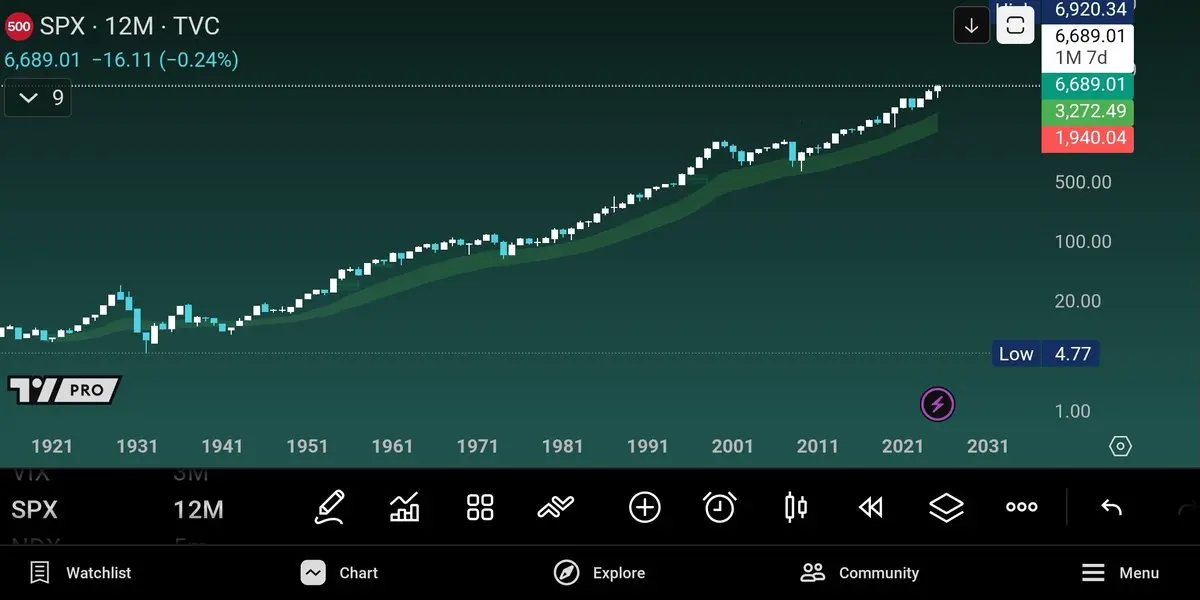
Task: Tap the SPX symbol in bottom toolbar
Action: point(34,510)
